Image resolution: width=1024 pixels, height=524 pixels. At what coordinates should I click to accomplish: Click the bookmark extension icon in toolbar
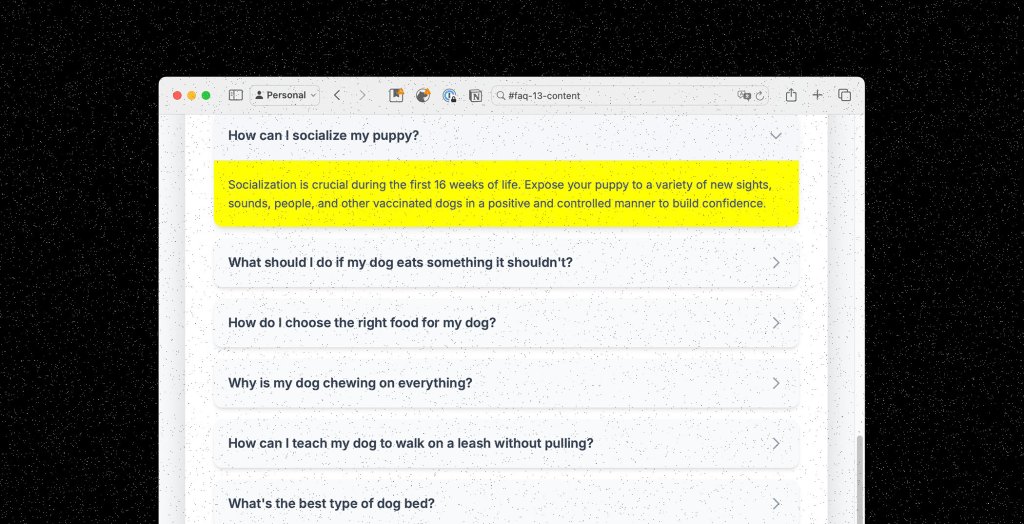(x=397, y=95)
